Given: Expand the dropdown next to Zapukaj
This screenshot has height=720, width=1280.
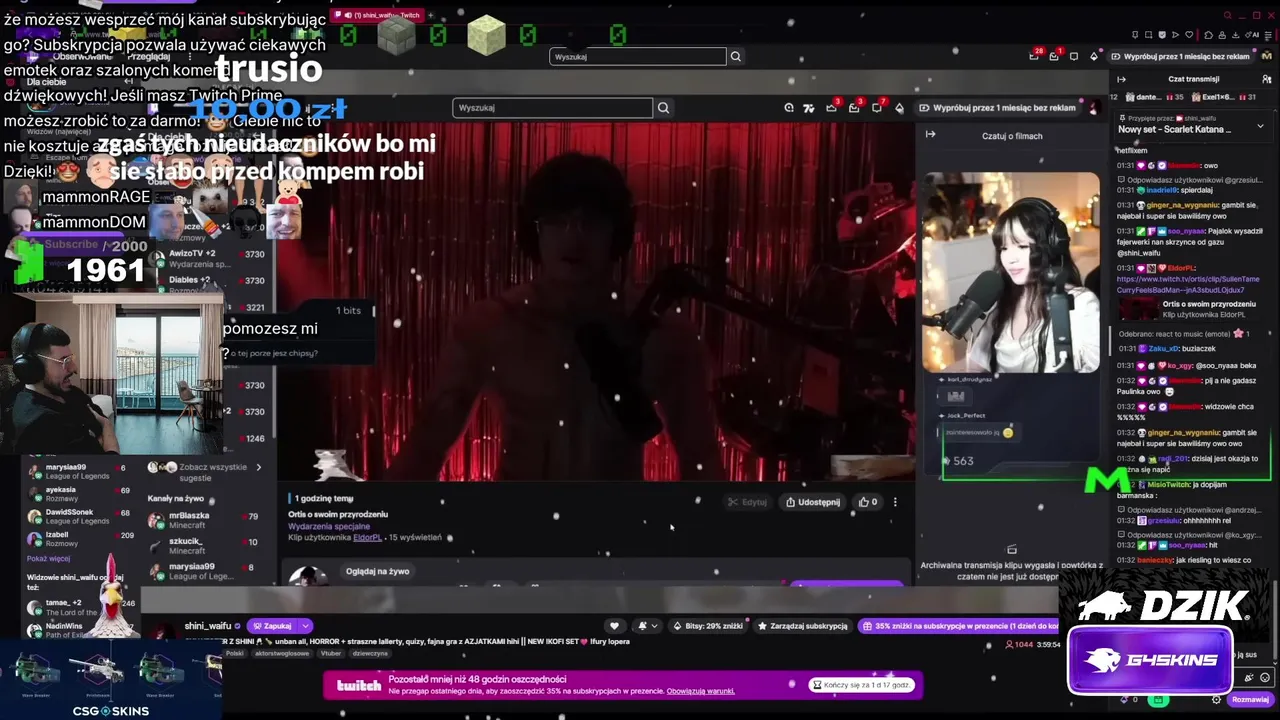Looking at the screenshot, I should 305,626.
